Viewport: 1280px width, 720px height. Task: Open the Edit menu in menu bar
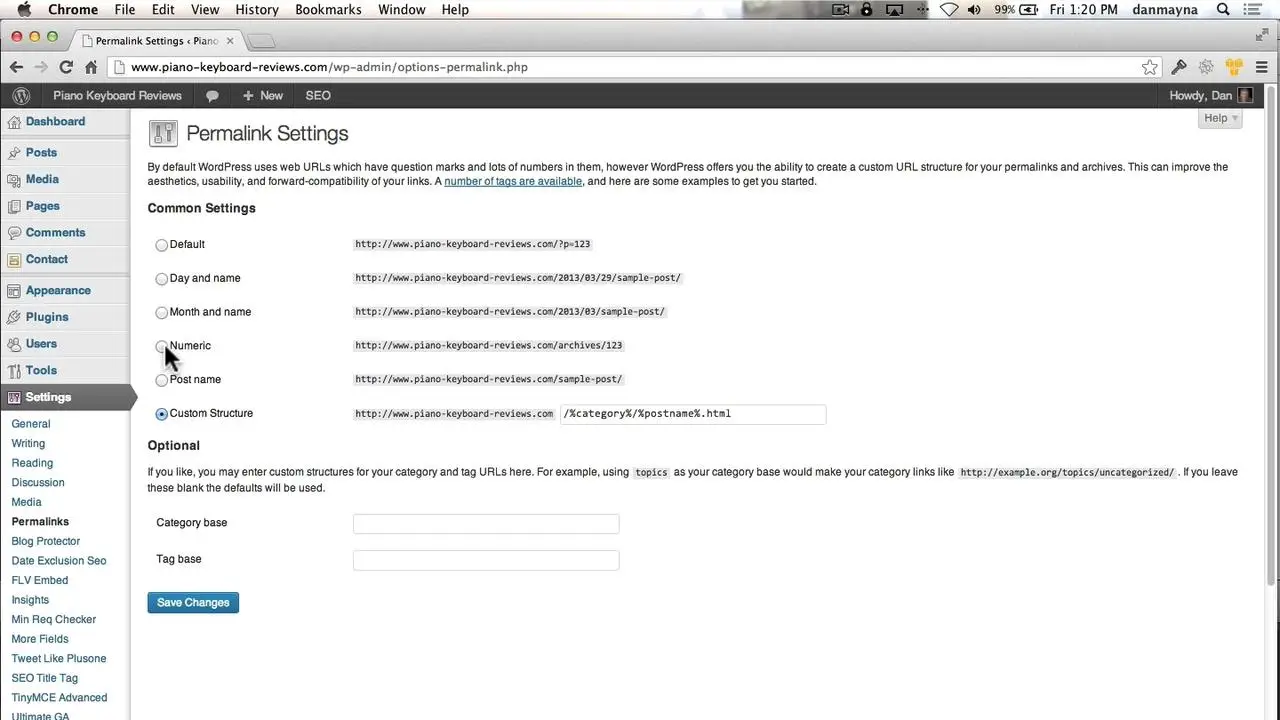(163, 10)
